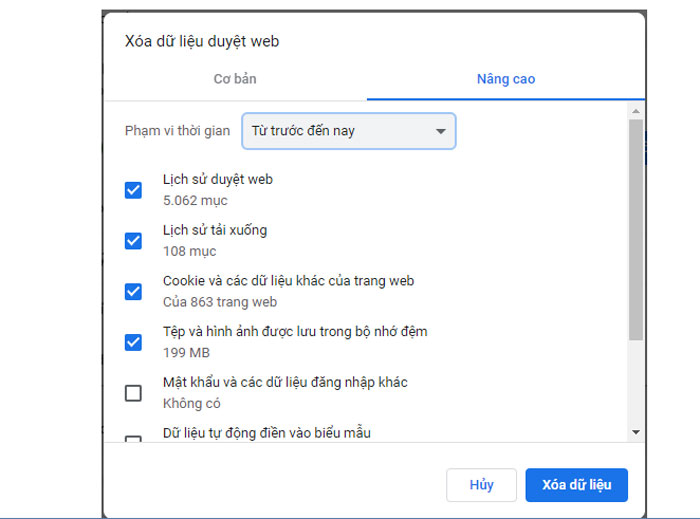Open the 'Từ trước đến nay' combo box
The image size is (700, 519).
348,131
